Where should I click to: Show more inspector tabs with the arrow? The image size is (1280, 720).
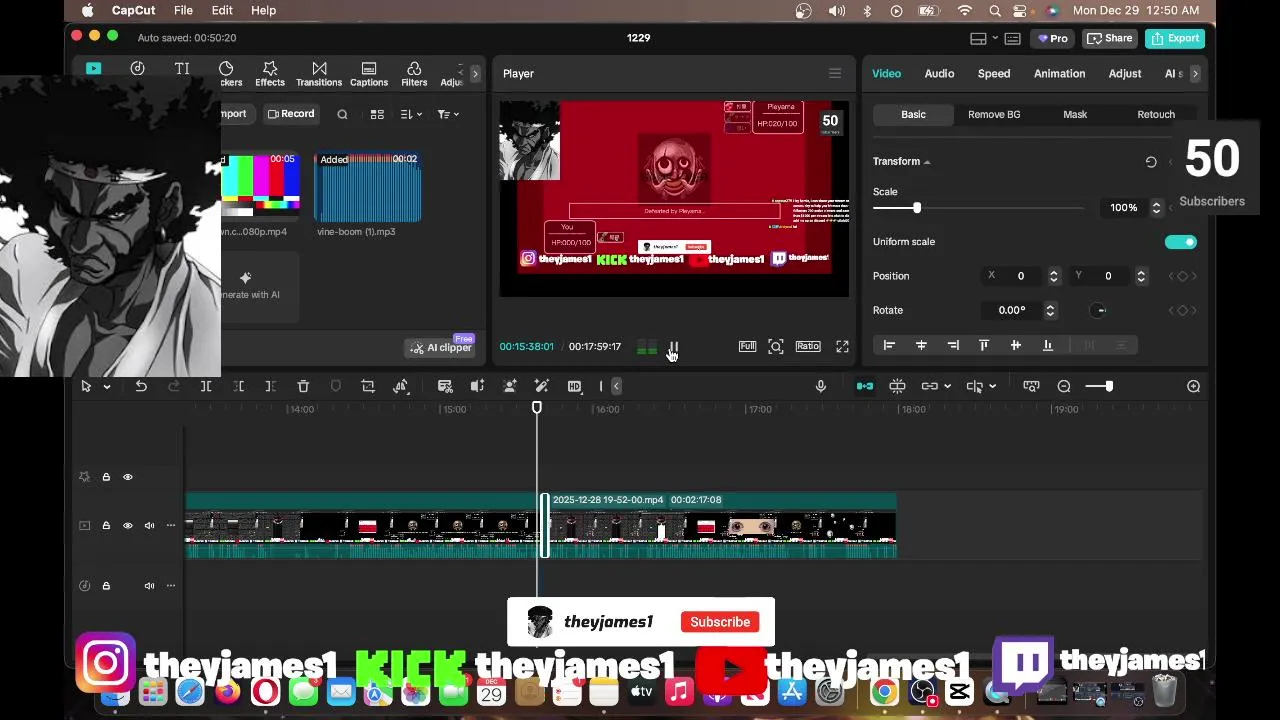(1194, 74)
